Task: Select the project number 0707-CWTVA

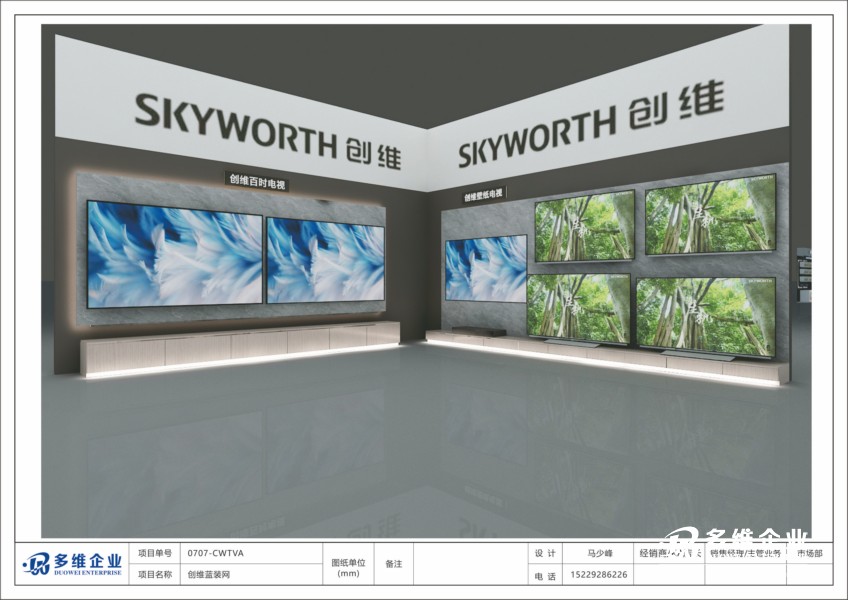Action: (x=216, y=553)
